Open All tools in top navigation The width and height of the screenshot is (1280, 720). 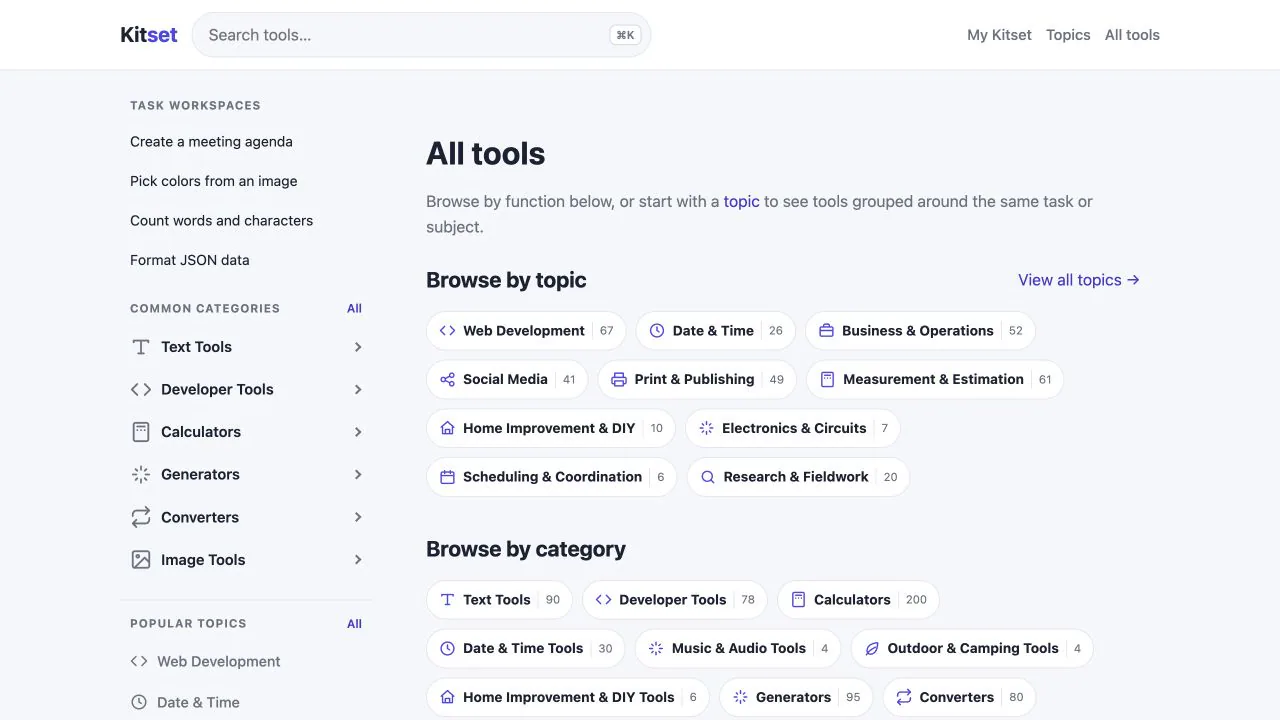pos(1132,35)
